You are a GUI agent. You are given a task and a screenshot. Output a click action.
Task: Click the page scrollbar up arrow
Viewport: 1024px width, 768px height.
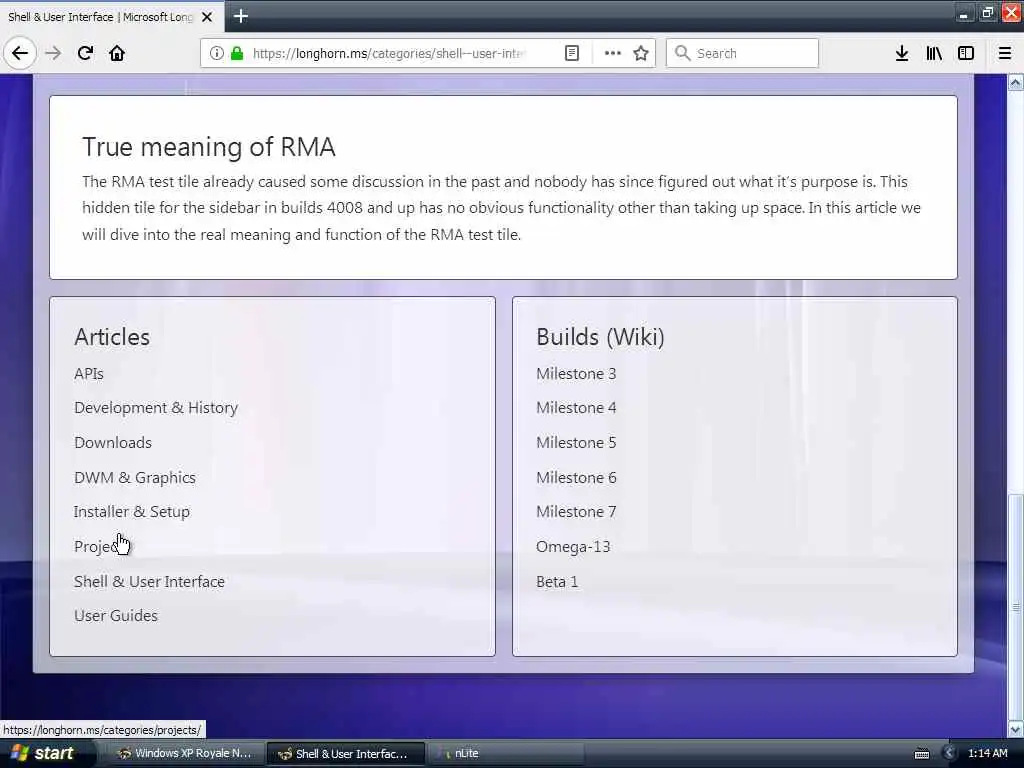[x=1015, y=82]
